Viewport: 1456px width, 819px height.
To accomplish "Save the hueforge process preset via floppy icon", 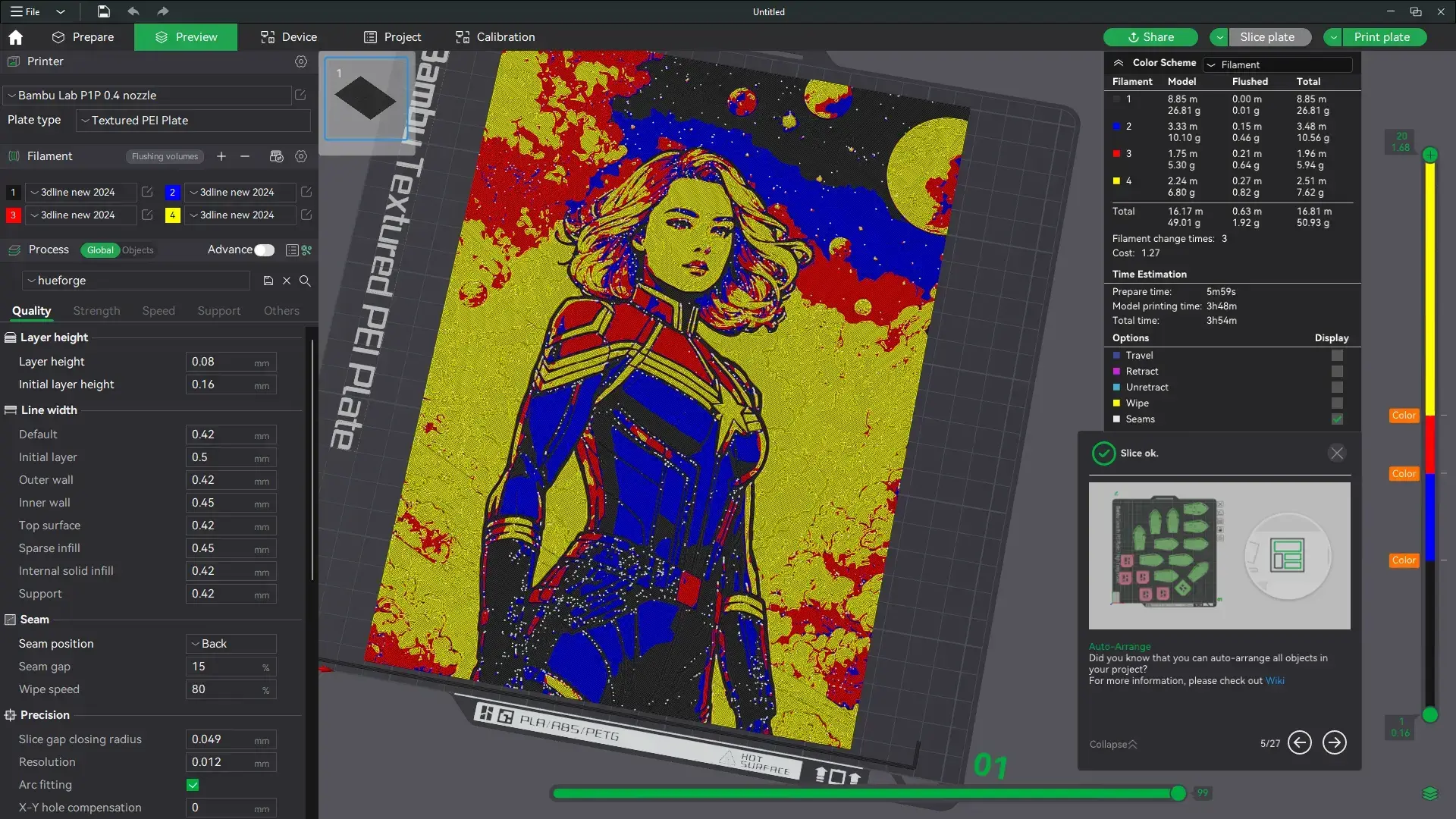I will coord(268,281).
